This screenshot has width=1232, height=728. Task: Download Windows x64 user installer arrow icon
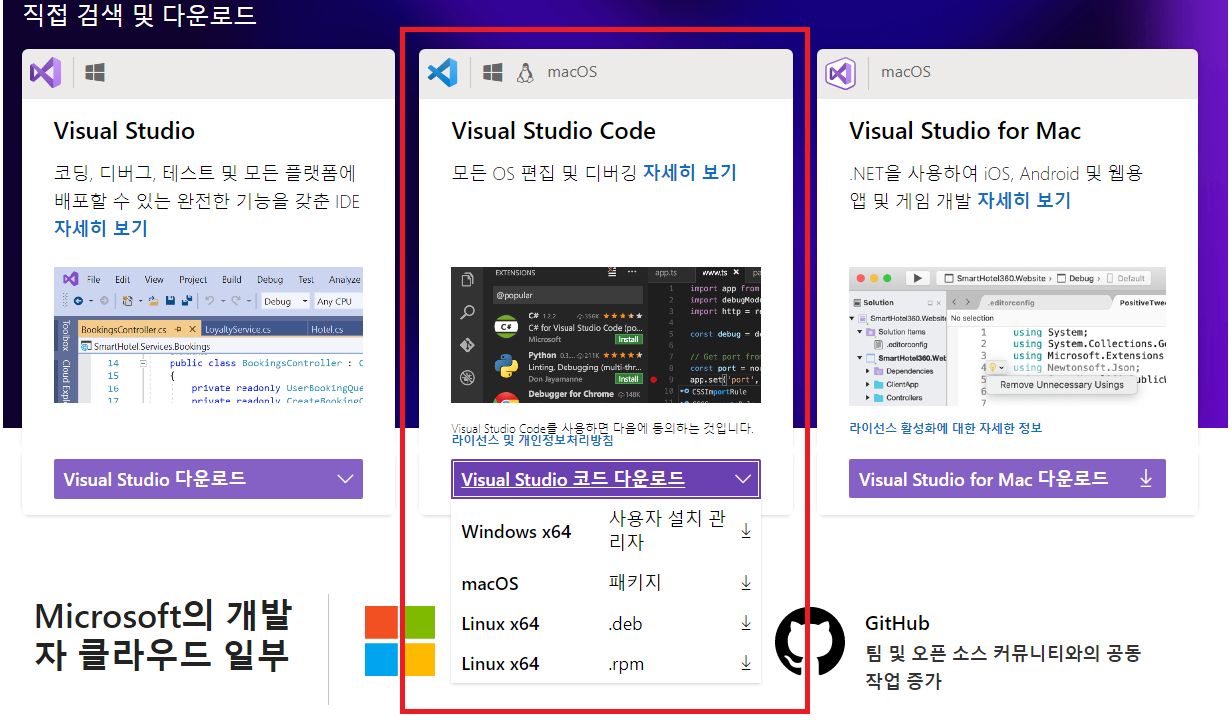click(x=746, y=531)
